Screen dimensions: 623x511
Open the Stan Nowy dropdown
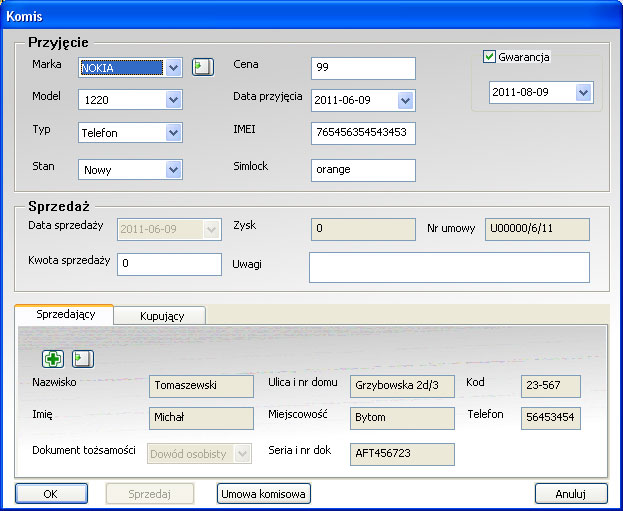click(174, 170)
